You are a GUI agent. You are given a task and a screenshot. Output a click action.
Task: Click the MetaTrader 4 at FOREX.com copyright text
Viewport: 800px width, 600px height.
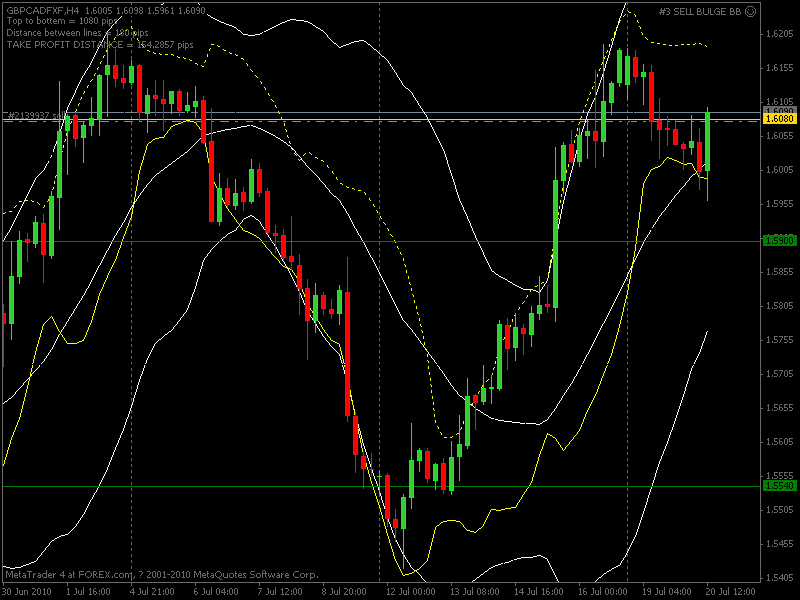click(x=162, y=574)
